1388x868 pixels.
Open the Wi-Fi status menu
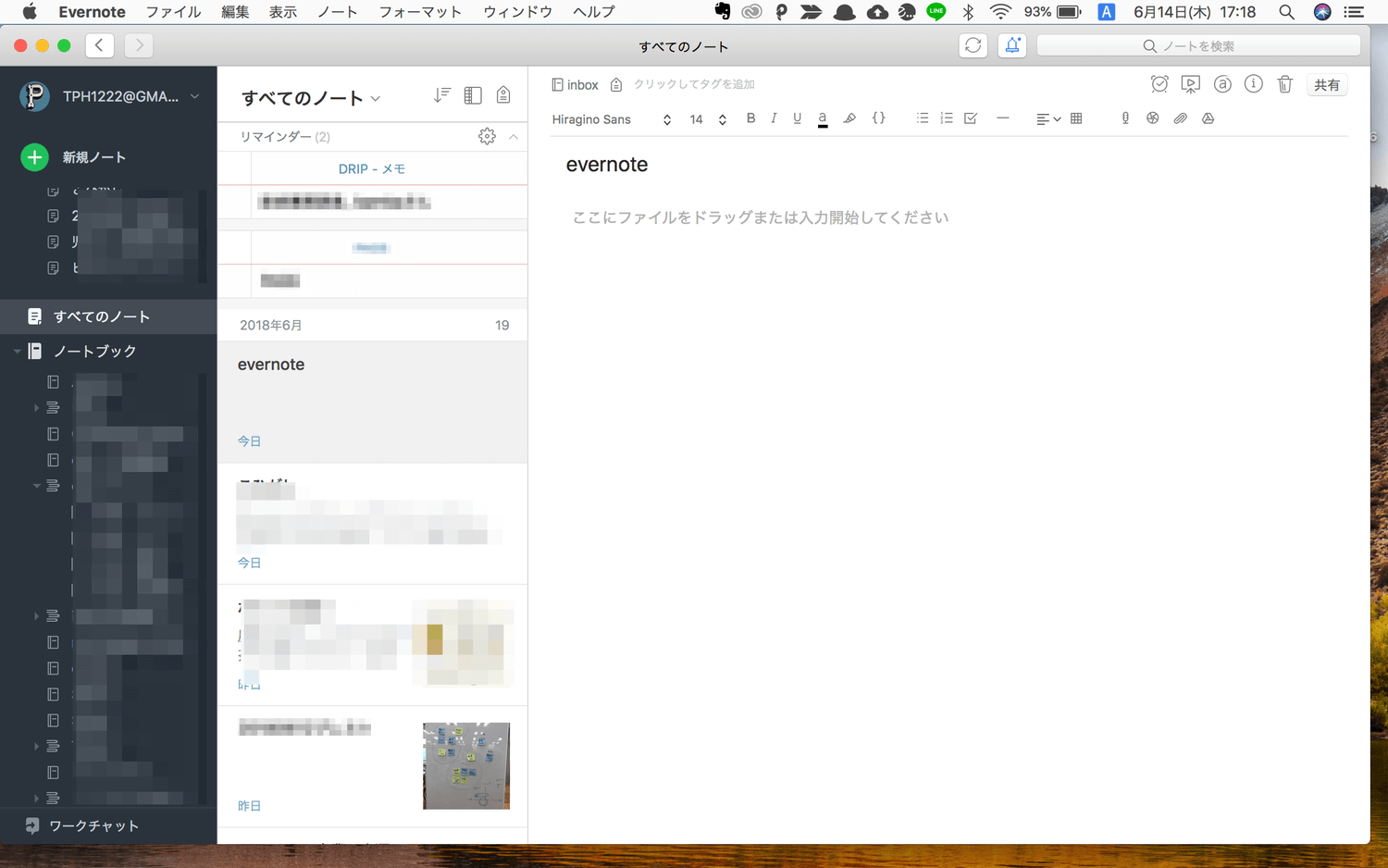(1000, 12)
